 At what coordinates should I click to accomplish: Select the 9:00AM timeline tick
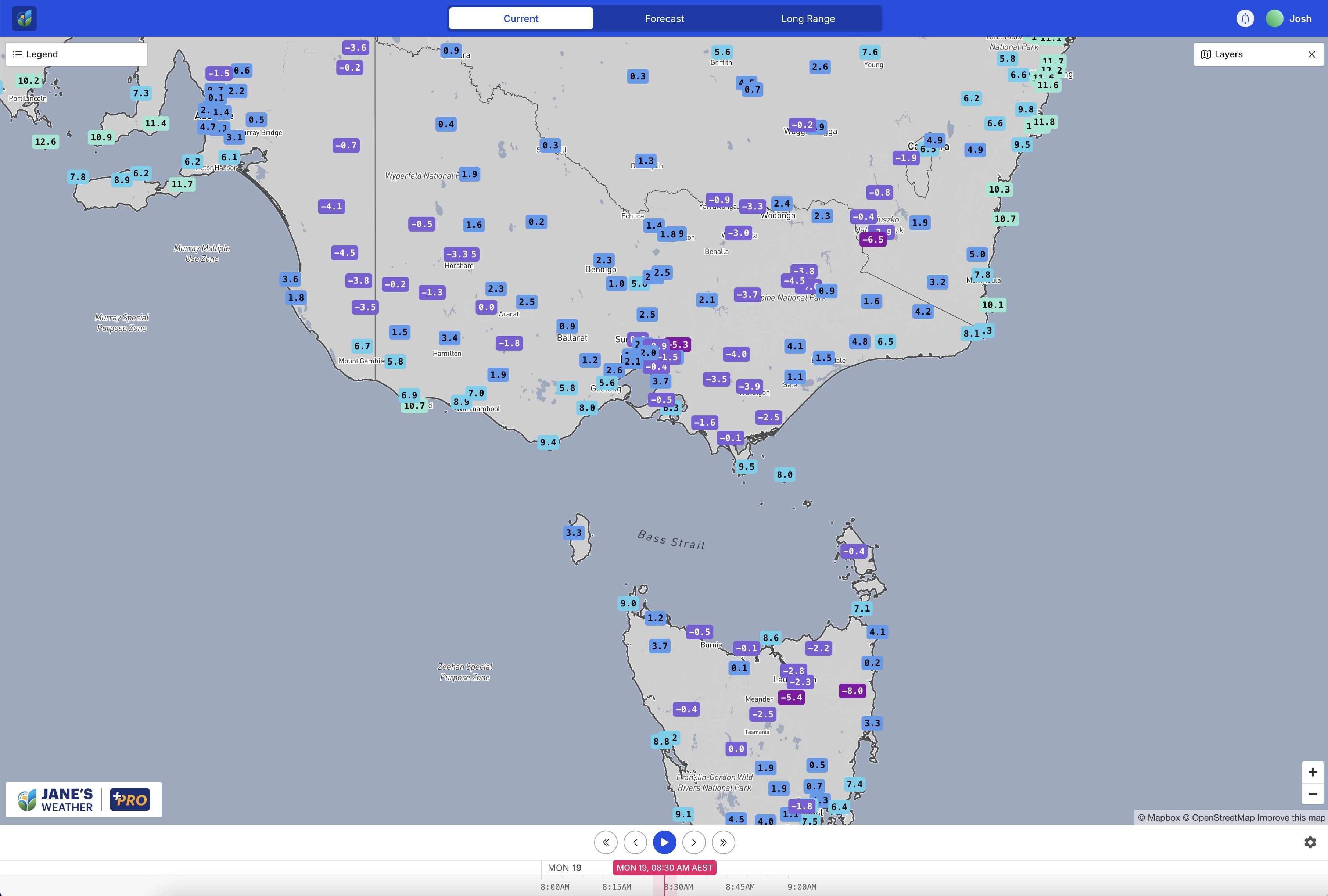pyautogui.click(x=802, y=887)
